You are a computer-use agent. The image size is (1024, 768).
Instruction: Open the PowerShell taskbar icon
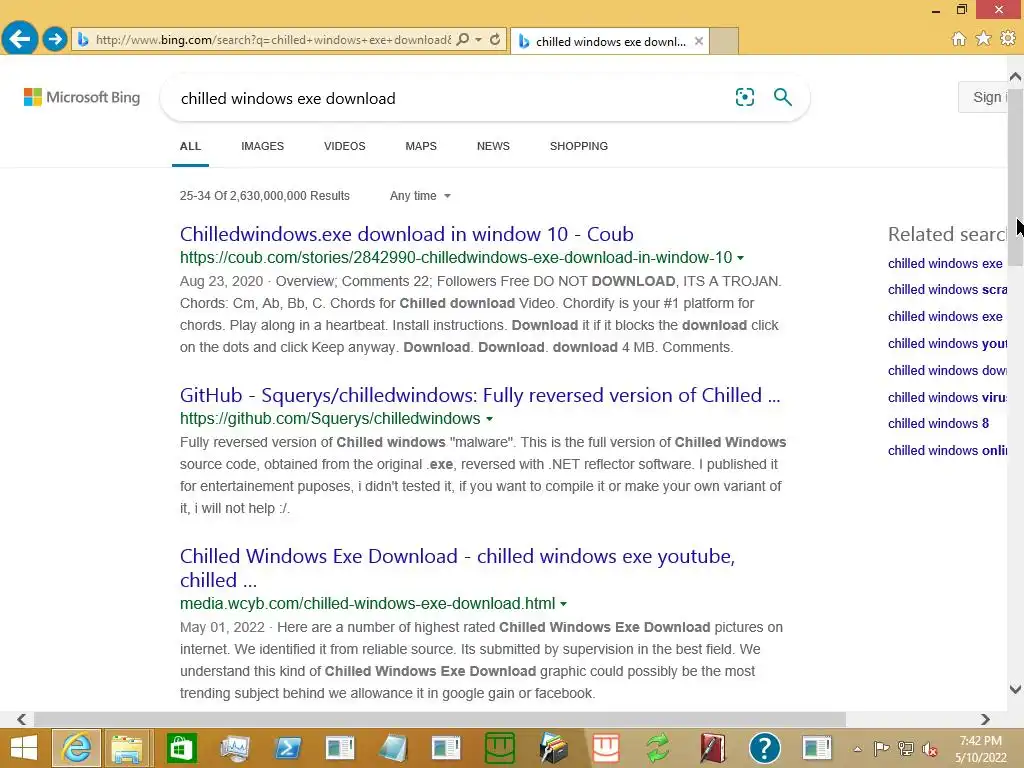coord(288,748)
